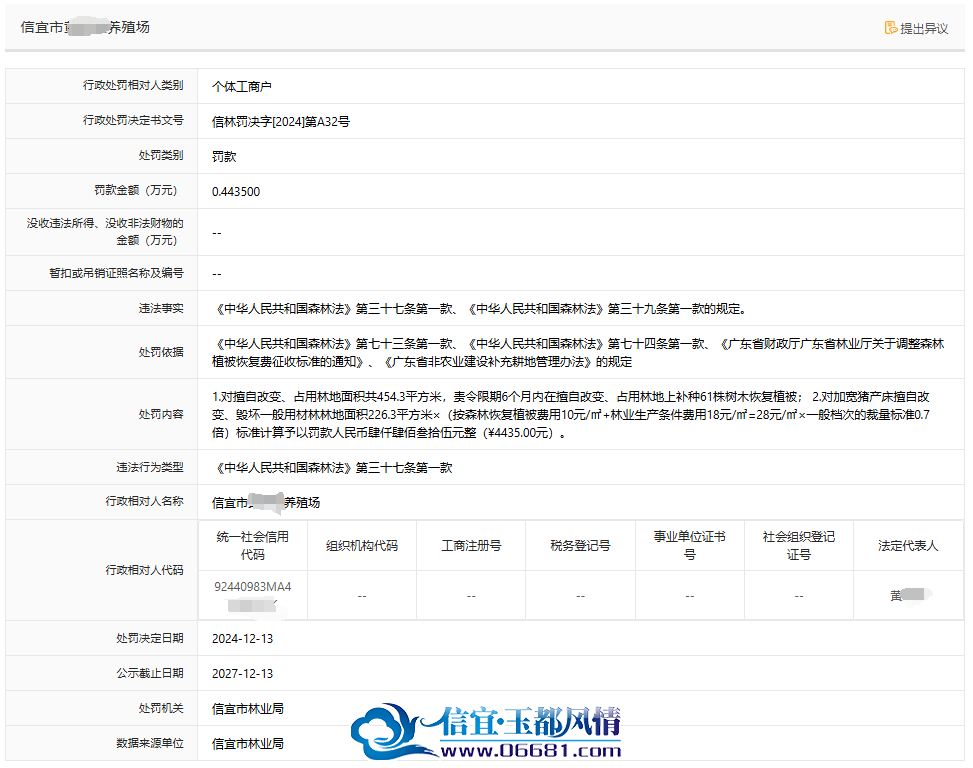Click 信宜市林业局 in the 数据来源单位 row
The image size is (973, 768).
248,744
